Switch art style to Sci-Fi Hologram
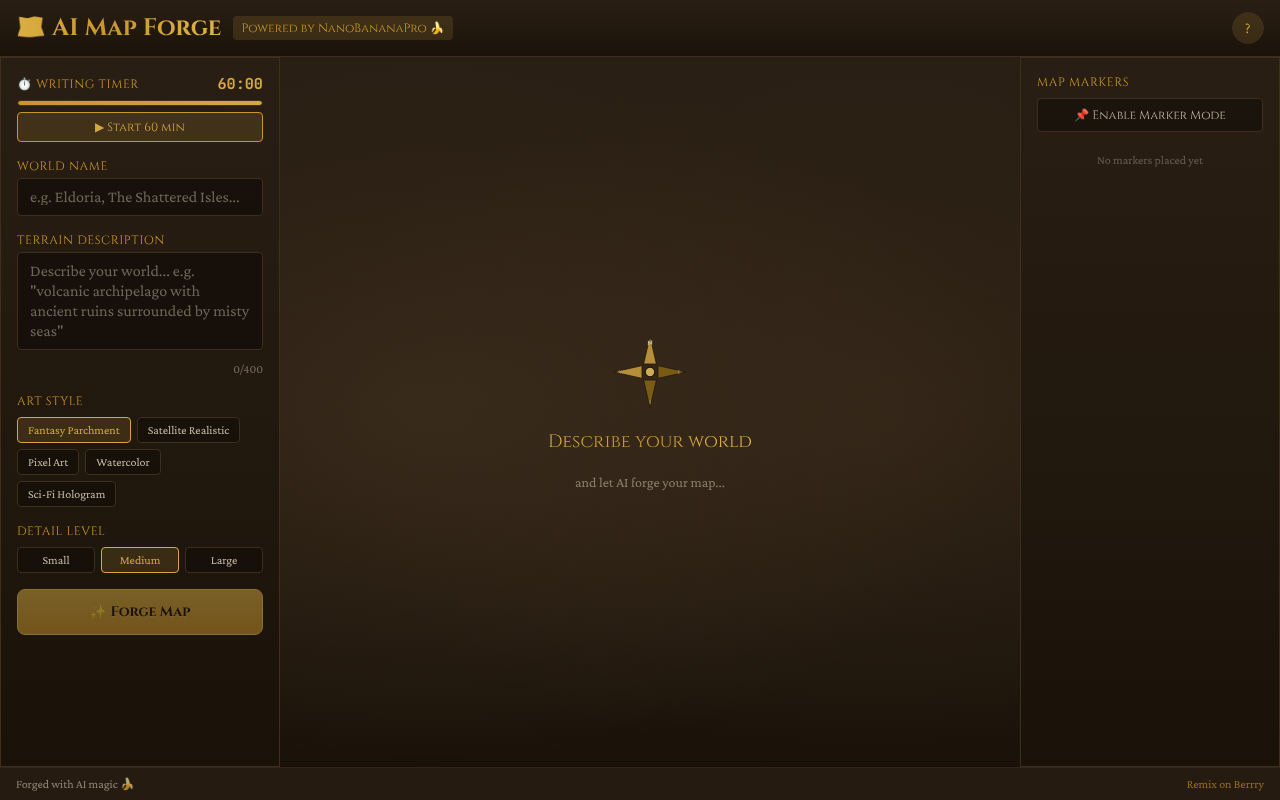The image size is (1280, 800). (67, 494)
